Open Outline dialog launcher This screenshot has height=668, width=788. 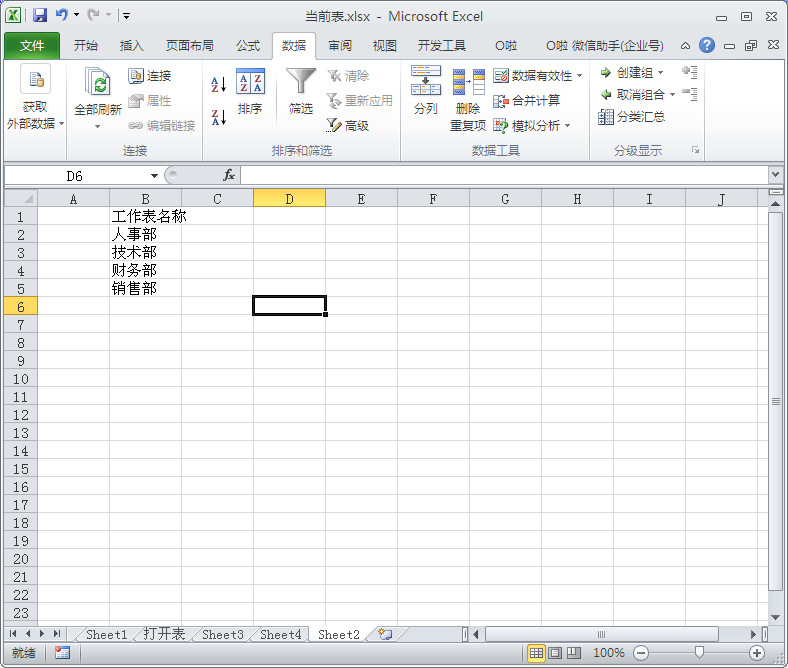(x=696, y=150)
